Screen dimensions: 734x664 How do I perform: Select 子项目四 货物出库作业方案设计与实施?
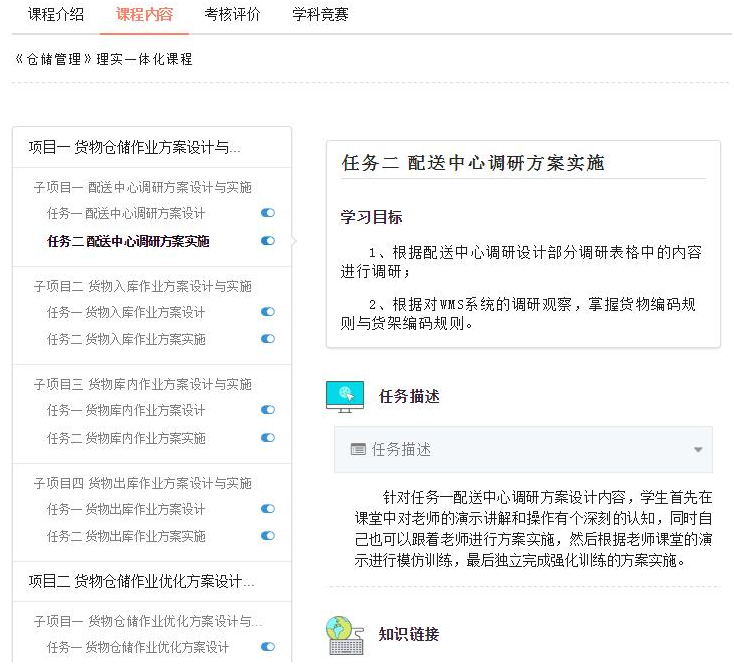pyautogui.click(x=143, y=483)
